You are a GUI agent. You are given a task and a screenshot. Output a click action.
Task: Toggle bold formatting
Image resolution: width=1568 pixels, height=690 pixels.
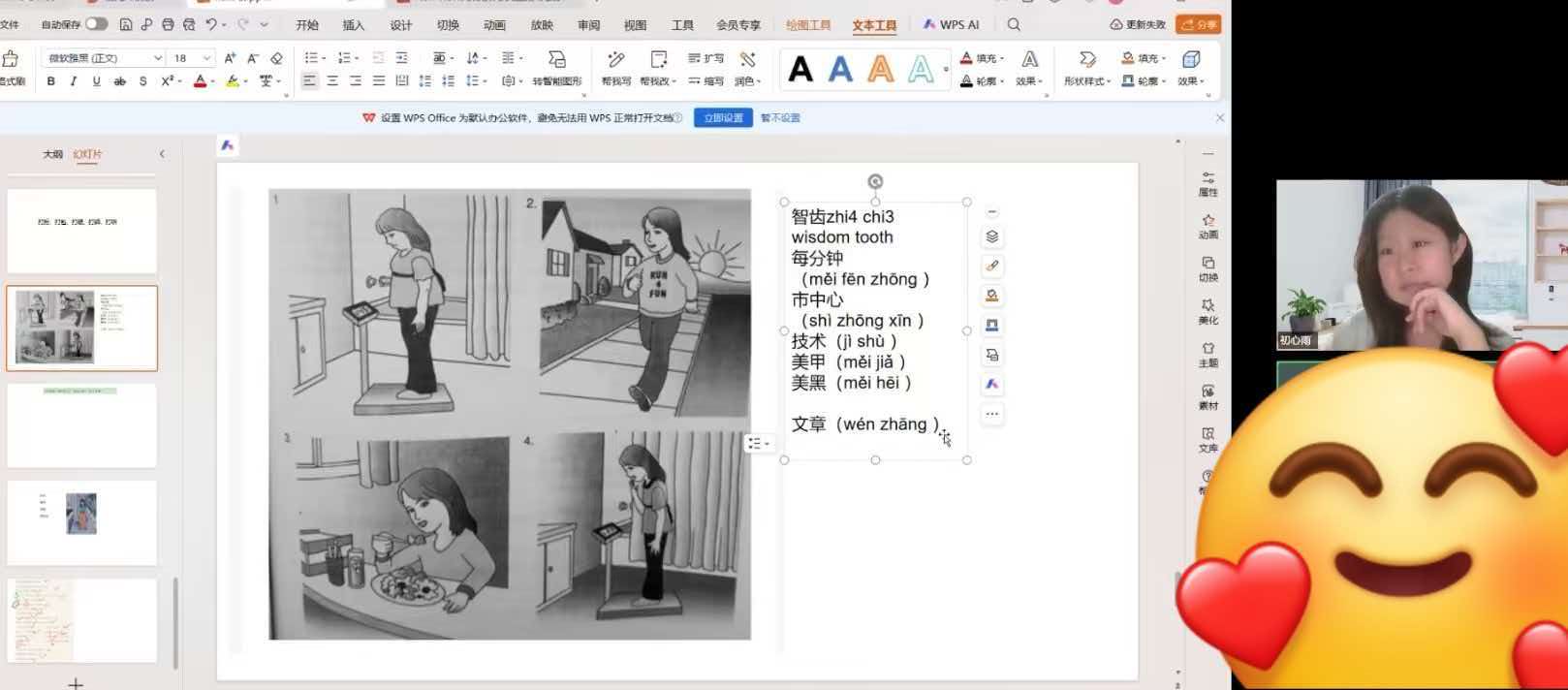coord(50,81)
